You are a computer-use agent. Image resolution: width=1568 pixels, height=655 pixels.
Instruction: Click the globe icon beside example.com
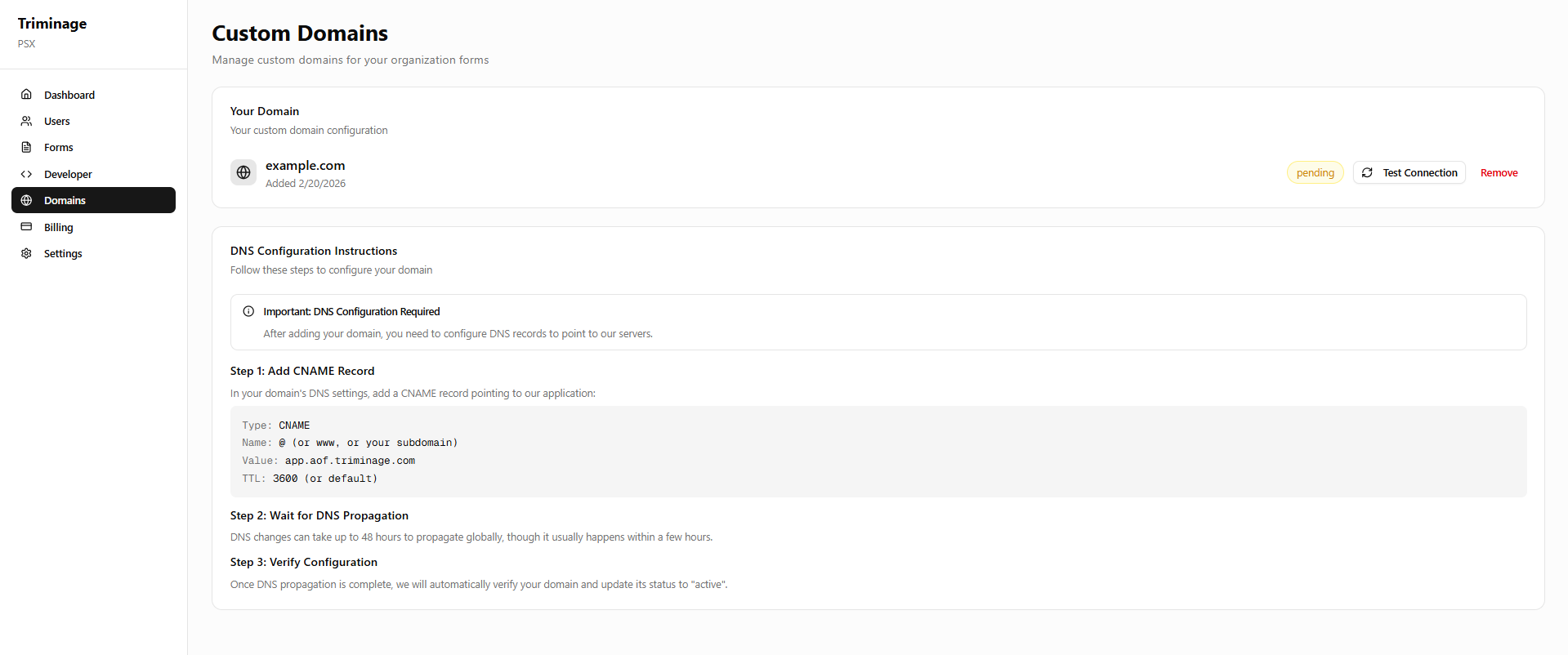(x=243, y=172)
